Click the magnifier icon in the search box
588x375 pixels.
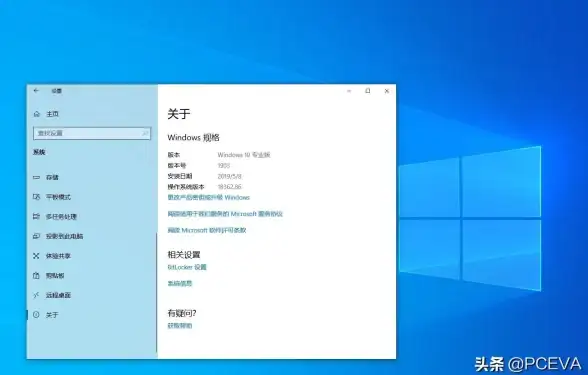click(145, 133)
